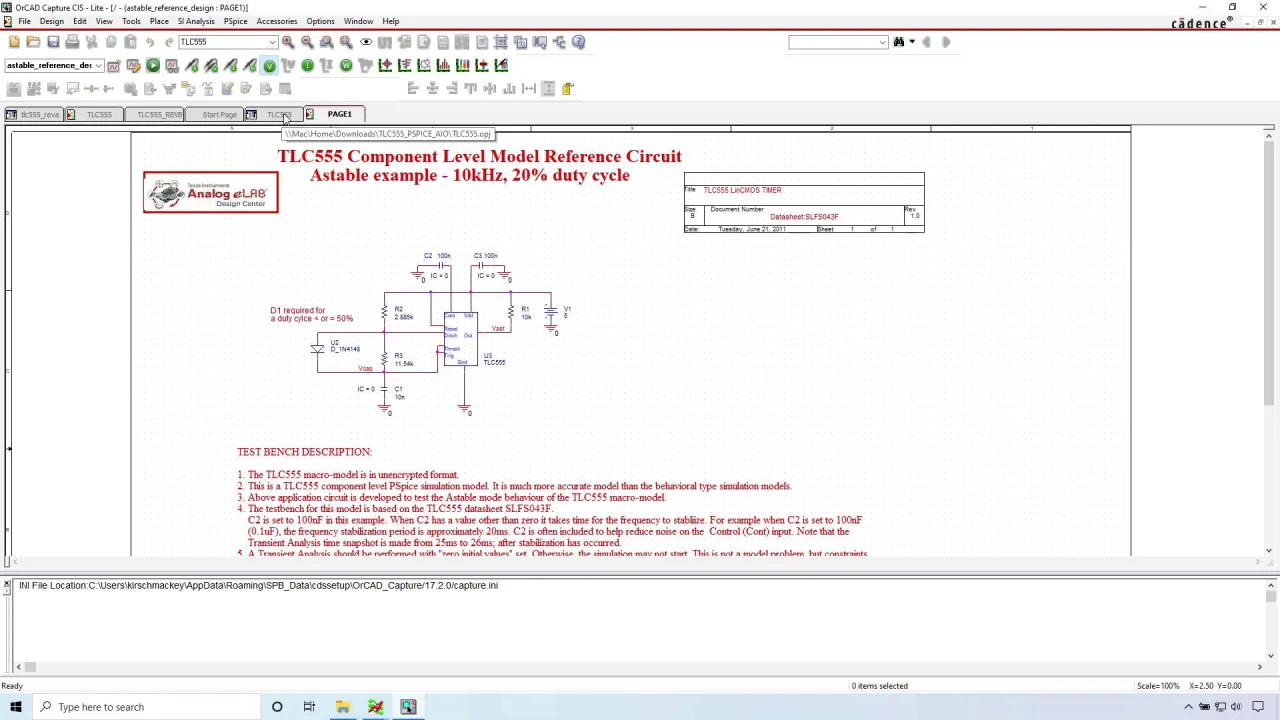This screenshot has height=720, width=1280.
Task: Open the File menu
Action: [x=24, y=21]
